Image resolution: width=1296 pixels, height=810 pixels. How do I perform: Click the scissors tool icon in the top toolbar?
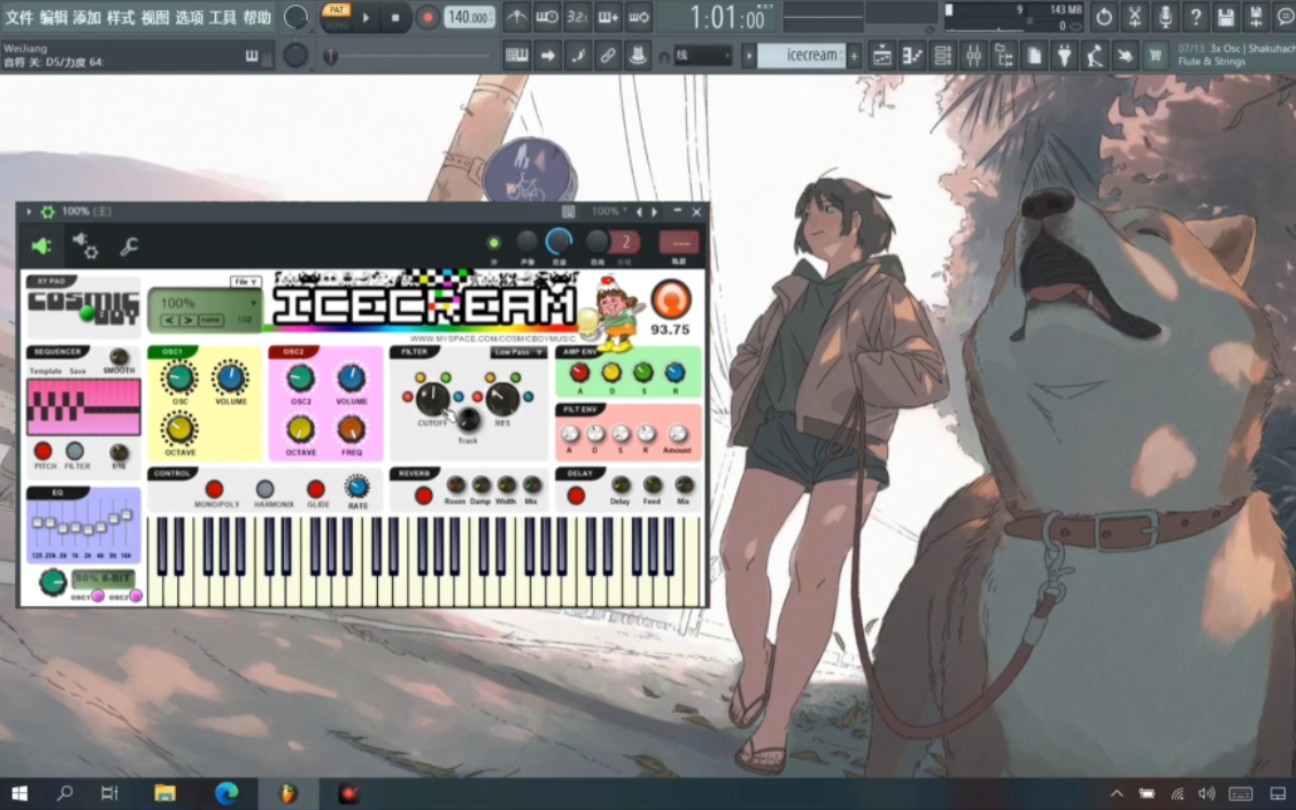[1134, 16]
